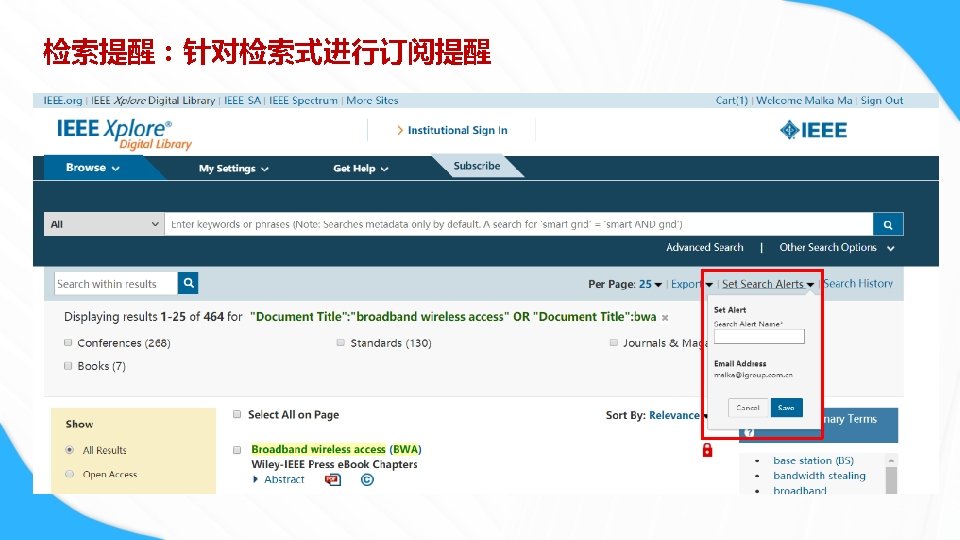Click IEEE.org in the top bar
The height and width of the screenshot is (540, 960).
pos(62,100)
